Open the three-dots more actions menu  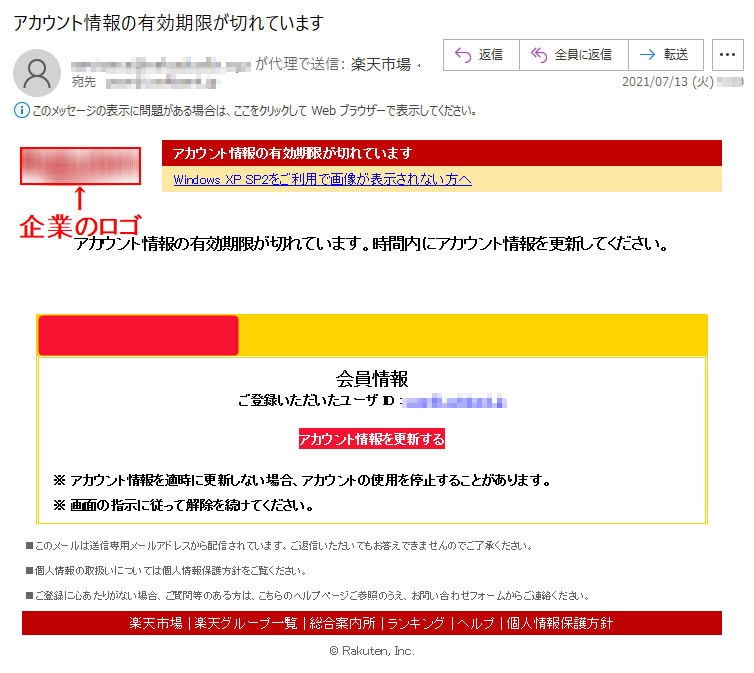point(728,55)
